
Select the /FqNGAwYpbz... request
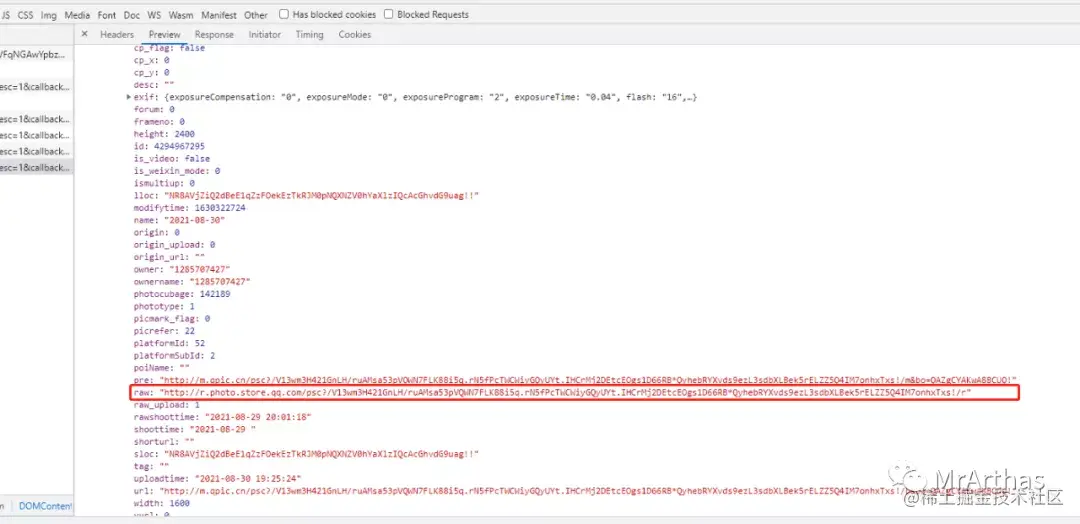[x=36, y=54]
